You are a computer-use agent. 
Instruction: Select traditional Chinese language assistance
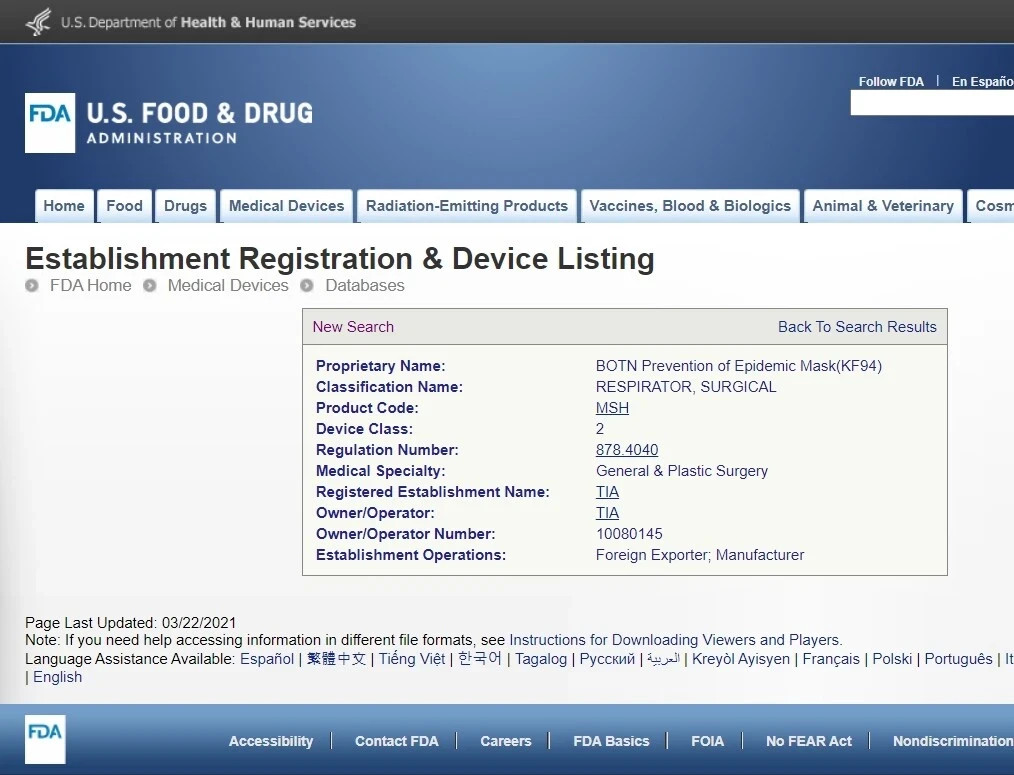click(336, 659)
